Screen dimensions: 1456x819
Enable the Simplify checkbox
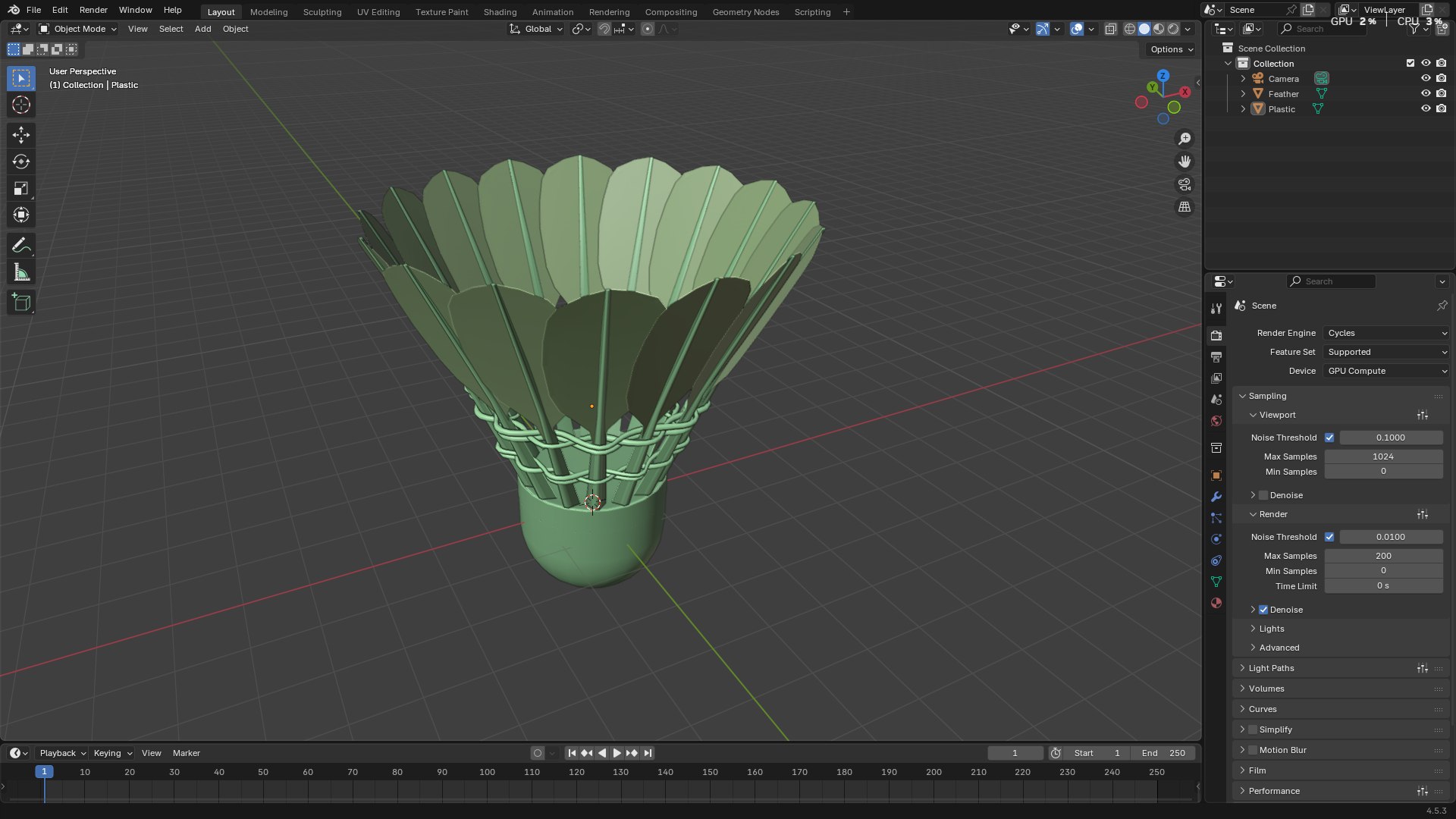tap(1253, 730)
